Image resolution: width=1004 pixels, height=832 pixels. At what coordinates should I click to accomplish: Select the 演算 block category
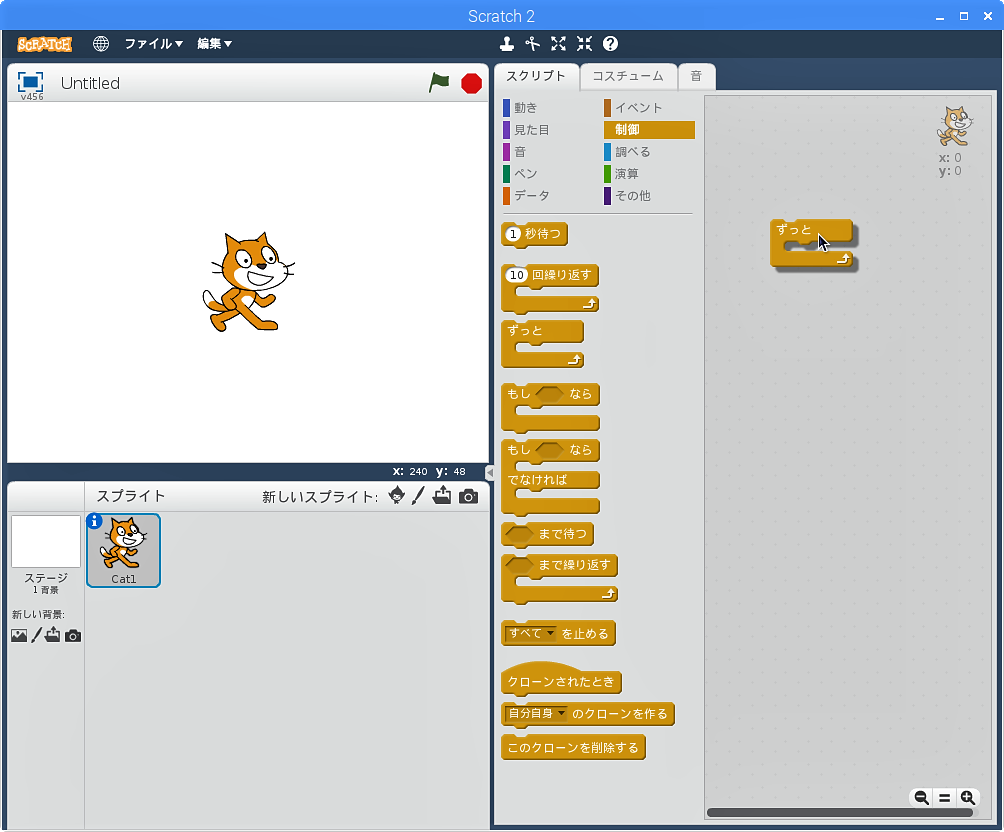626,174
